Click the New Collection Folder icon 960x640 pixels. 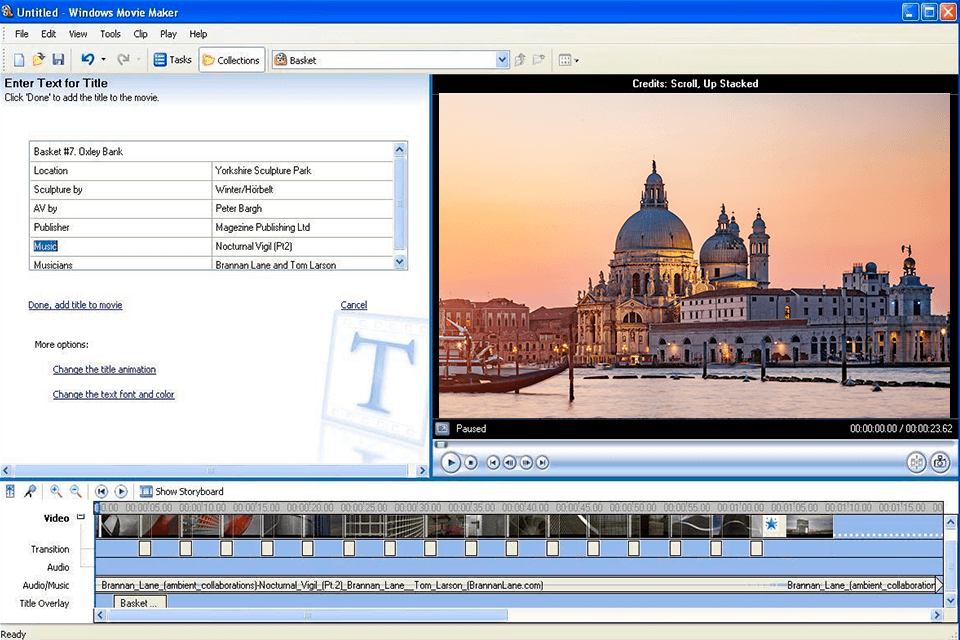pos(539,59)
